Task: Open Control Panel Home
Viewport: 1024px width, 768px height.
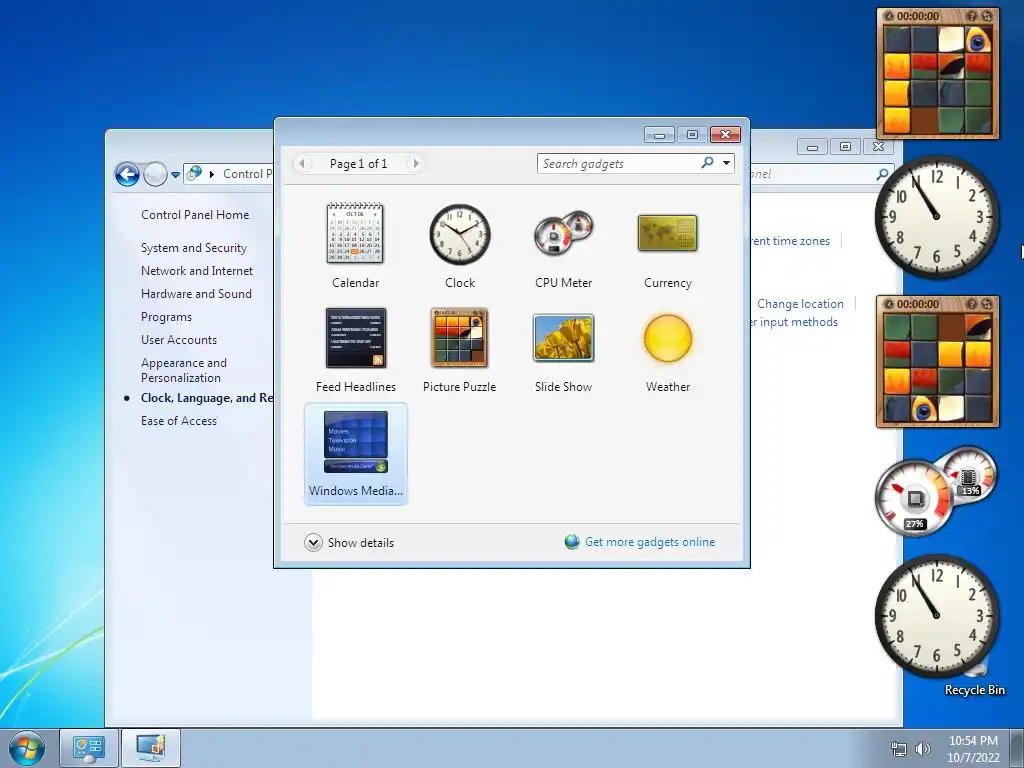Action: tap(195, 215)
